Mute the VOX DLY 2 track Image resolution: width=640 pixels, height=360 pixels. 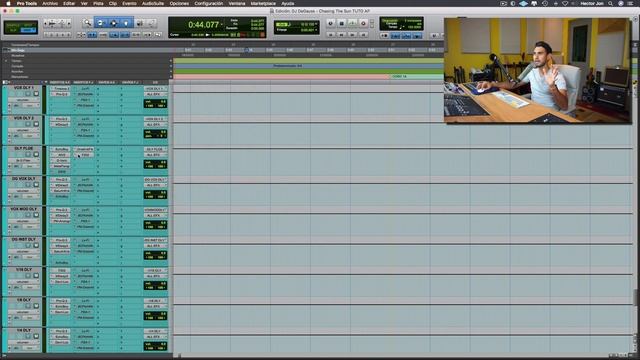(x=36, y=124)
